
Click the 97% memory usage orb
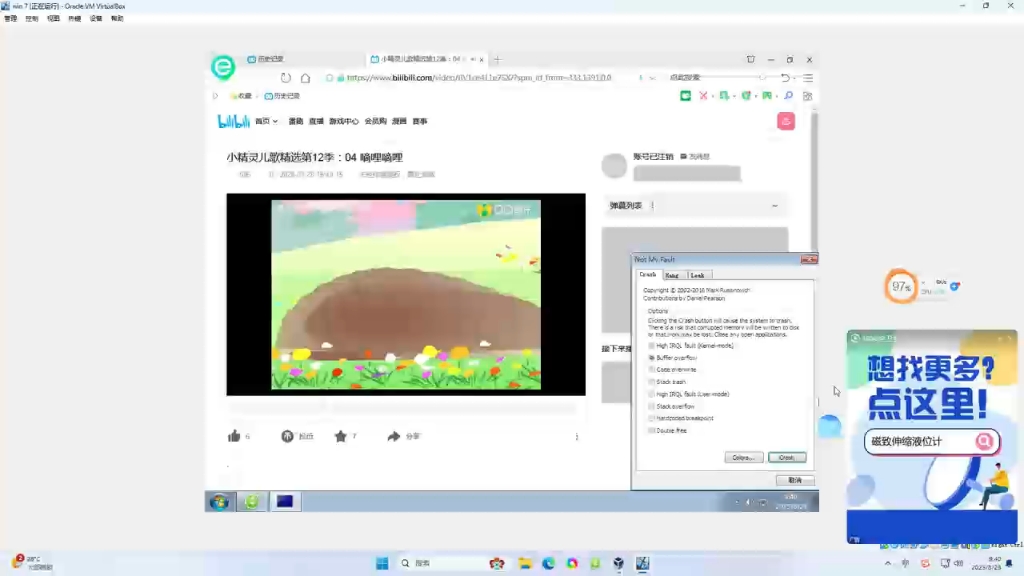click(x=901, y=286)
